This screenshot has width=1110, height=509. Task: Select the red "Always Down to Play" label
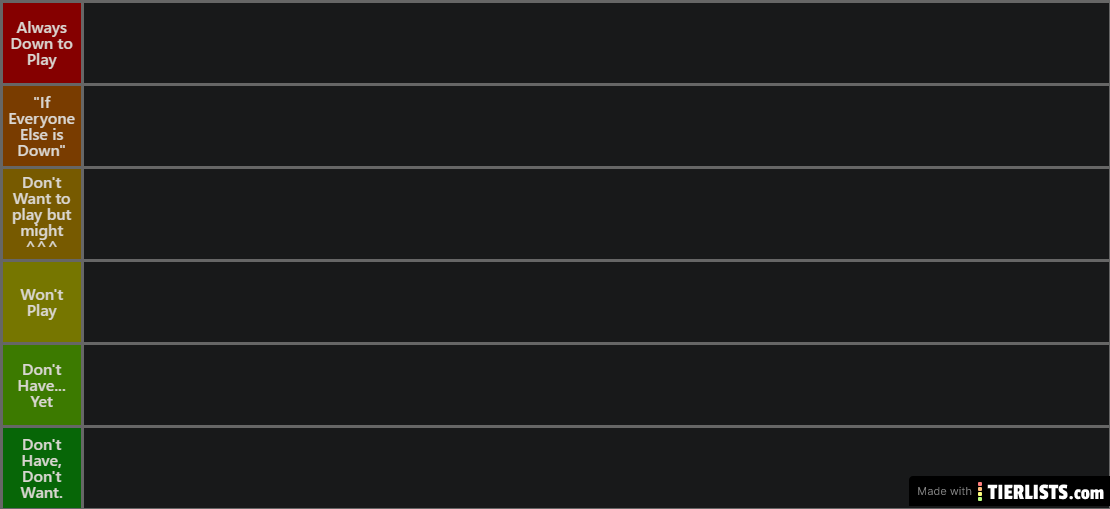pyautogui.click(x=42, y=43)
